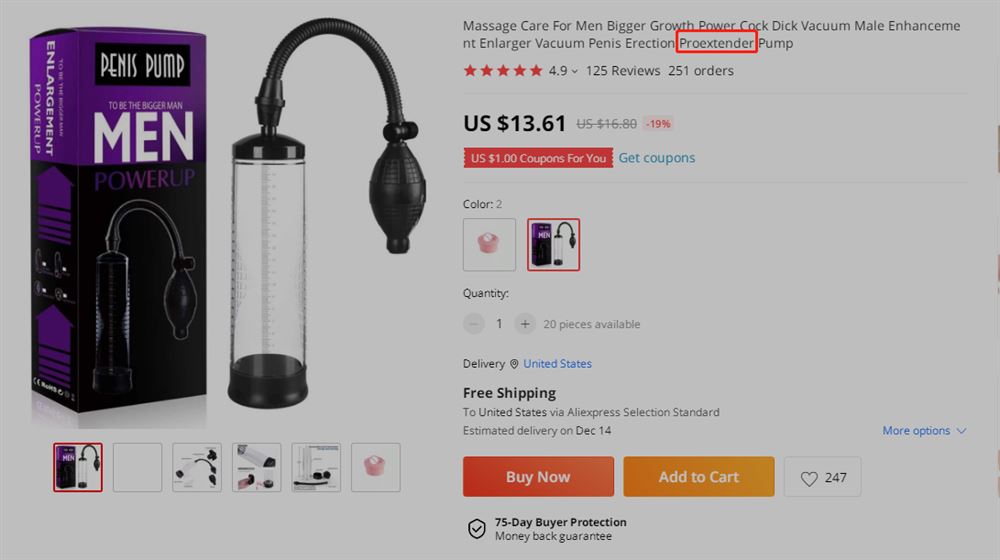Click the quantity field showing 1
This screenshot has height=560, width=1000.
coord(499,324)
